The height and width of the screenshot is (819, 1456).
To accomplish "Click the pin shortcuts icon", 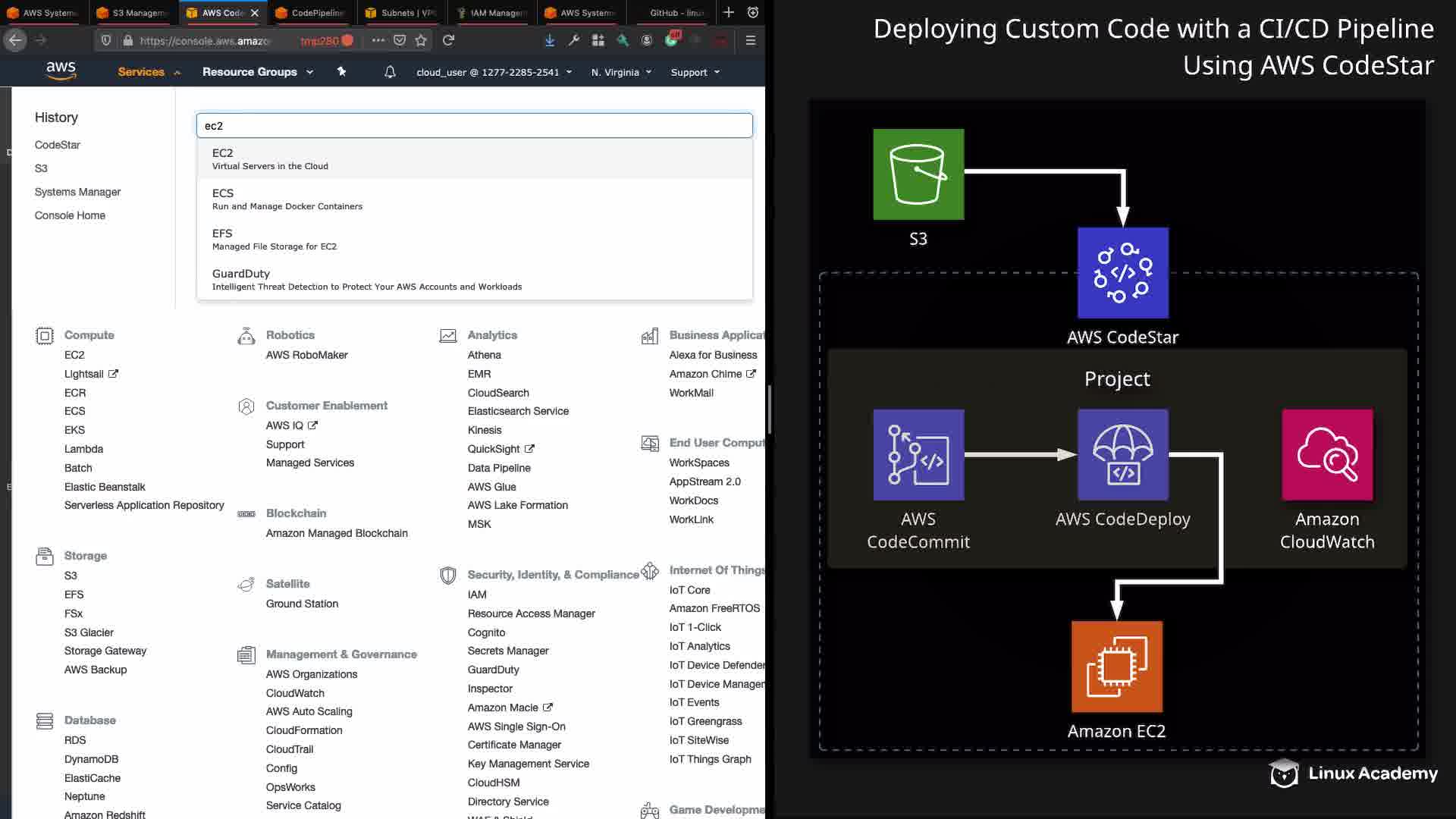I will pos(341,71).
